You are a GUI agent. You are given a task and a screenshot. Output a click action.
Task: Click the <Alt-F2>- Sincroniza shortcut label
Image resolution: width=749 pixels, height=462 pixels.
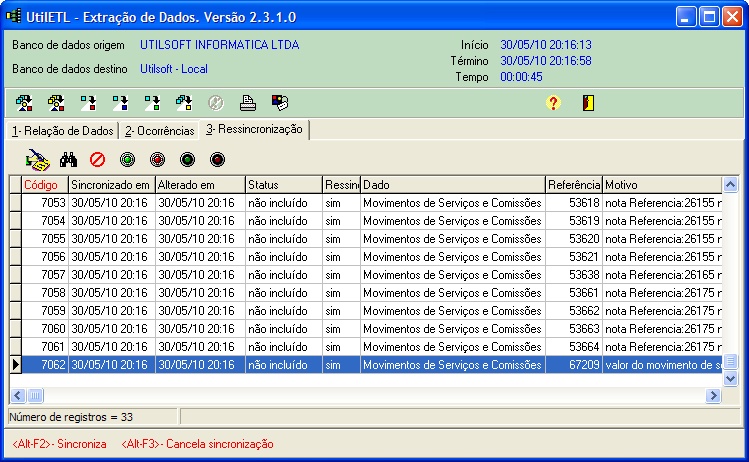pyautogui.click(x=59, y=444)
